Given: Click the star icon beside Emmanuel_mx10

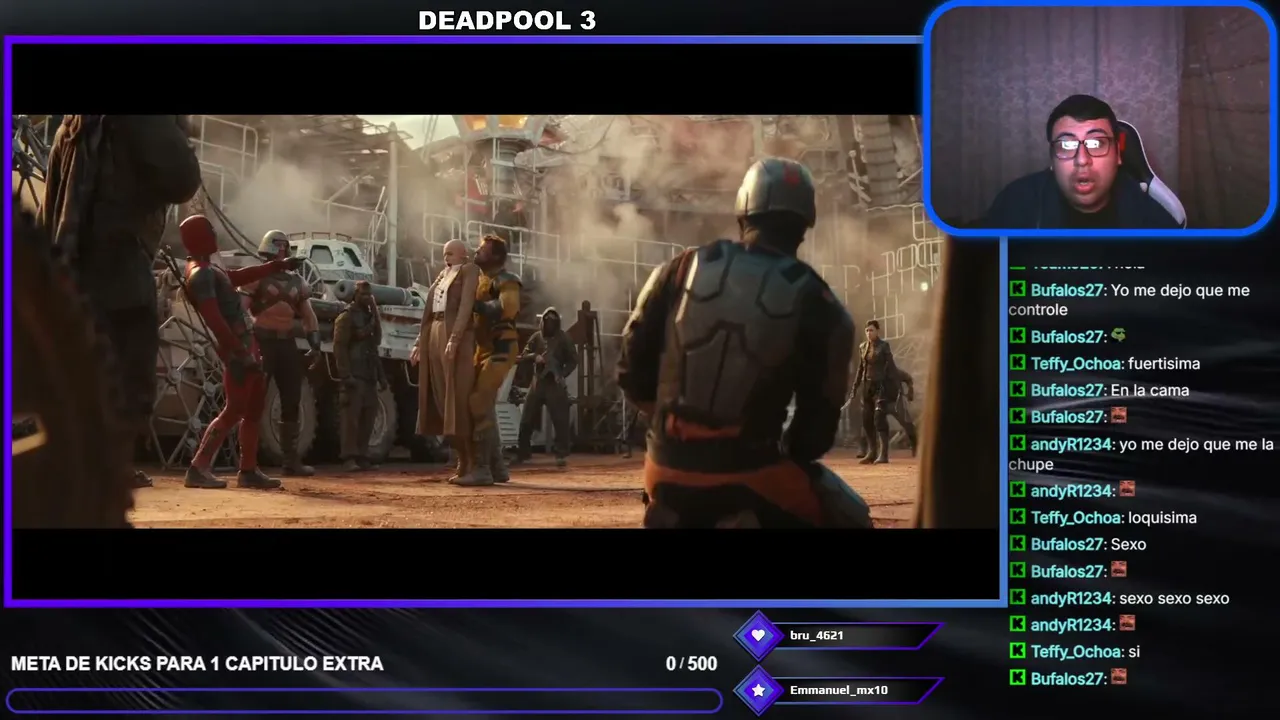Looking at the screenshot, I should coord(758,690).
